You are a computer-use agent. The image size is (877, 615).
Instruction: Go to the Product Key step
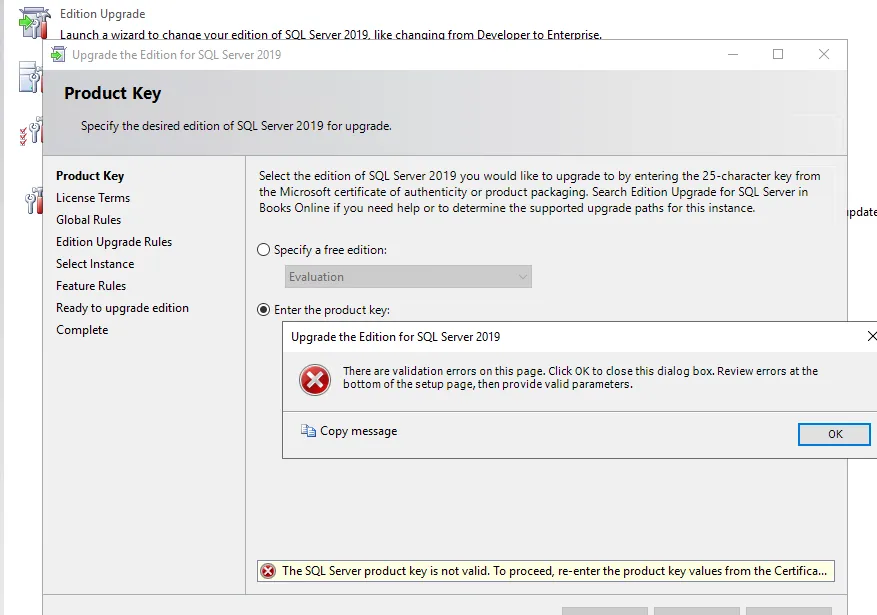[90, 176]
